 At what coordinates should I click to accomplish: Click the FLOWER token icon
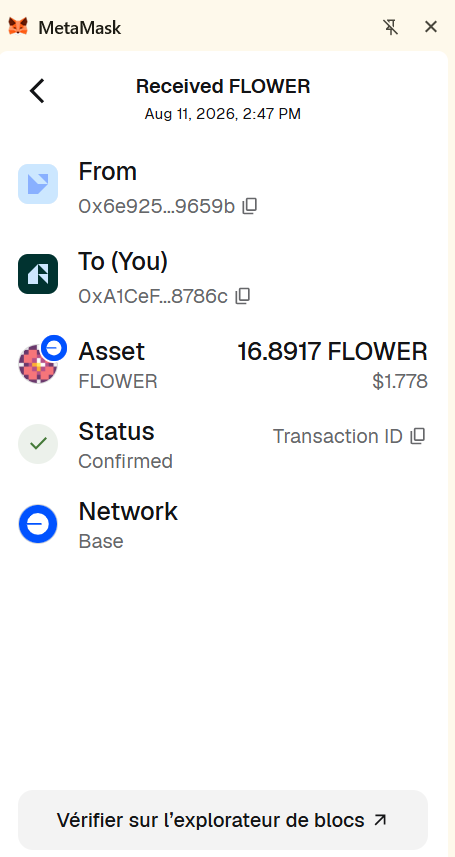pos(38,364)
